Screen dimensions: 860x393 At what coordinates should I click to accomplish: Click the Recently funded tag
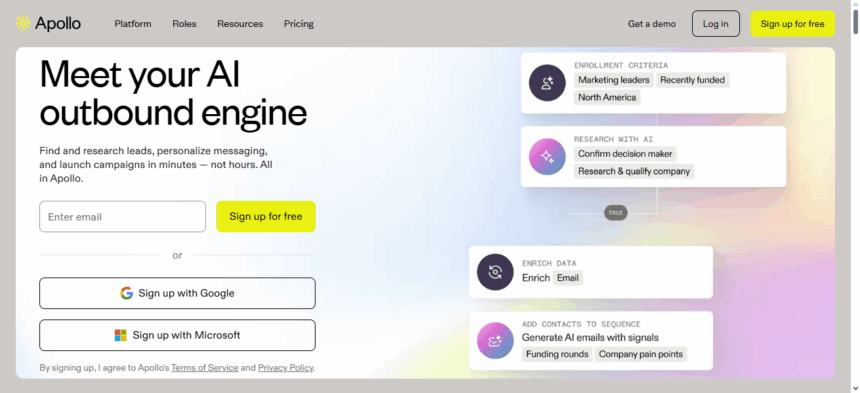click(x=692, y=80)
